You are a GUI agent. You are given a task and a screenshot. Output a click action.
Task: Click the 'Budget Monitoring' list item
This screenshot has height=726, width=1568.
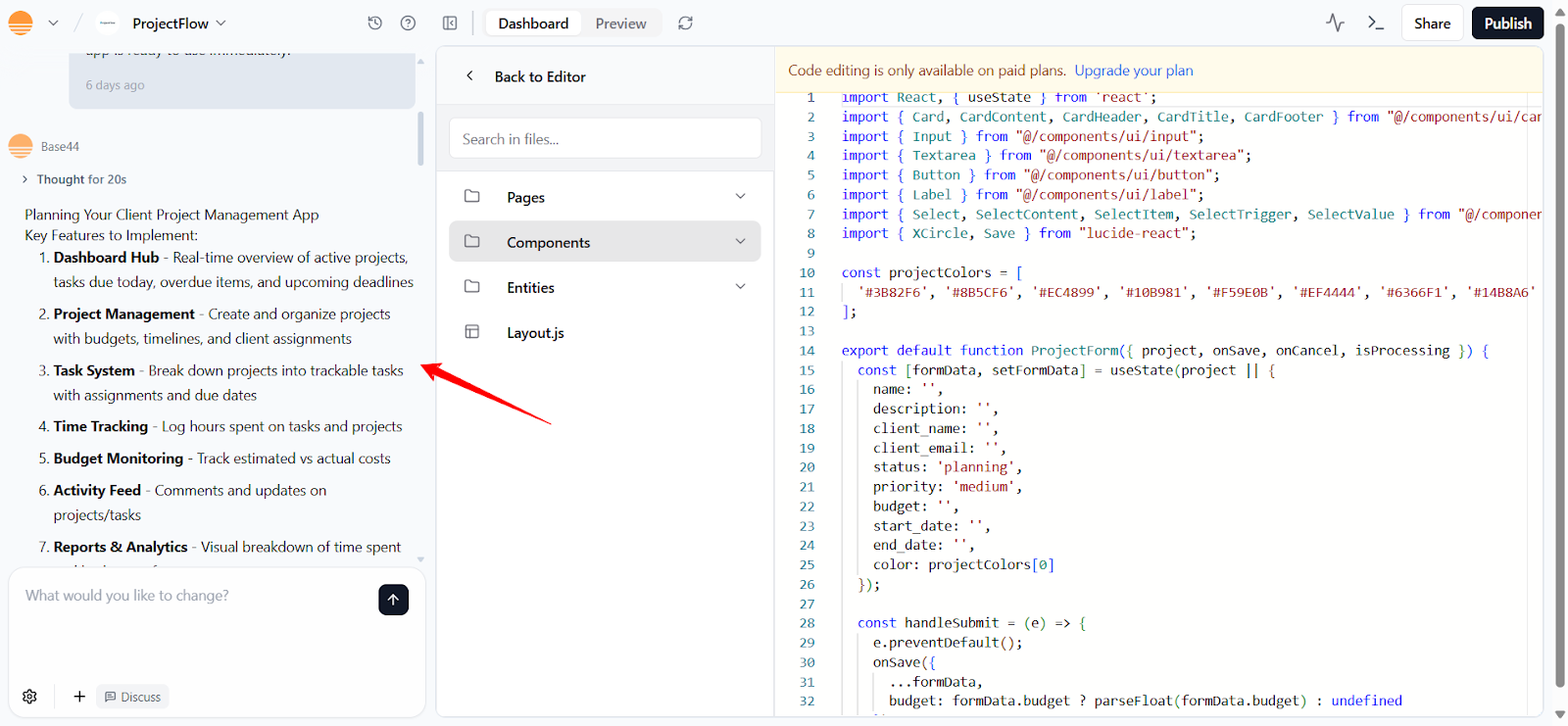pyautogui.click(x=221, y=459)
